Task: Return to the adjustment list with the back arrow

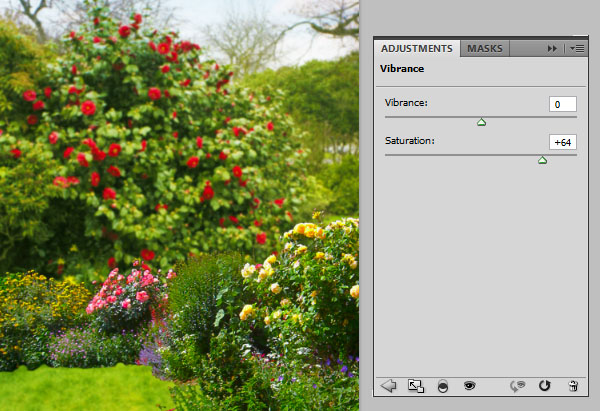Action: (x=389, y=386)
